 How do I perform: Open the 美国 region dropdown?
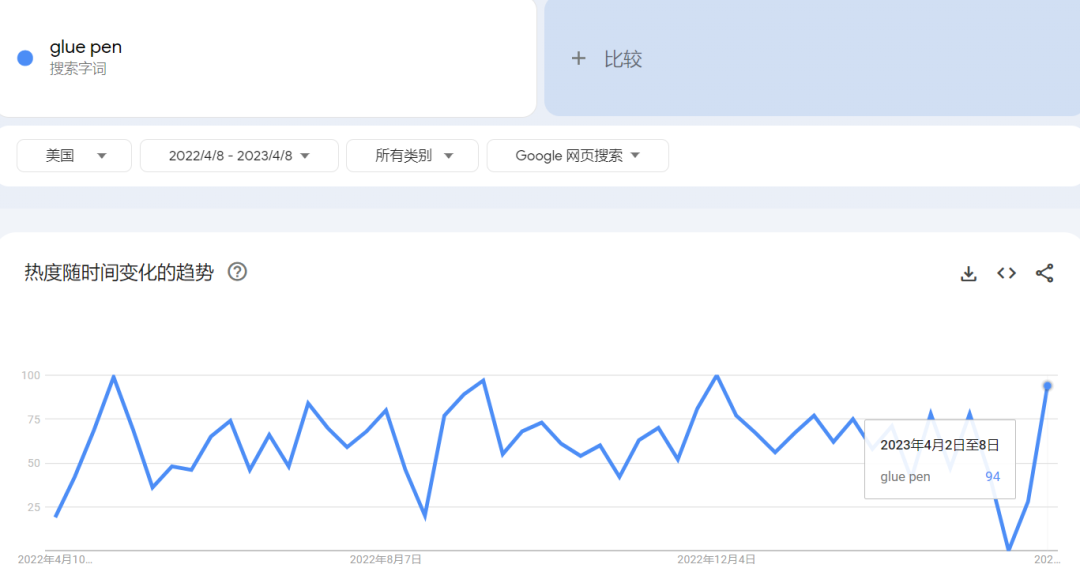point(74,156)
